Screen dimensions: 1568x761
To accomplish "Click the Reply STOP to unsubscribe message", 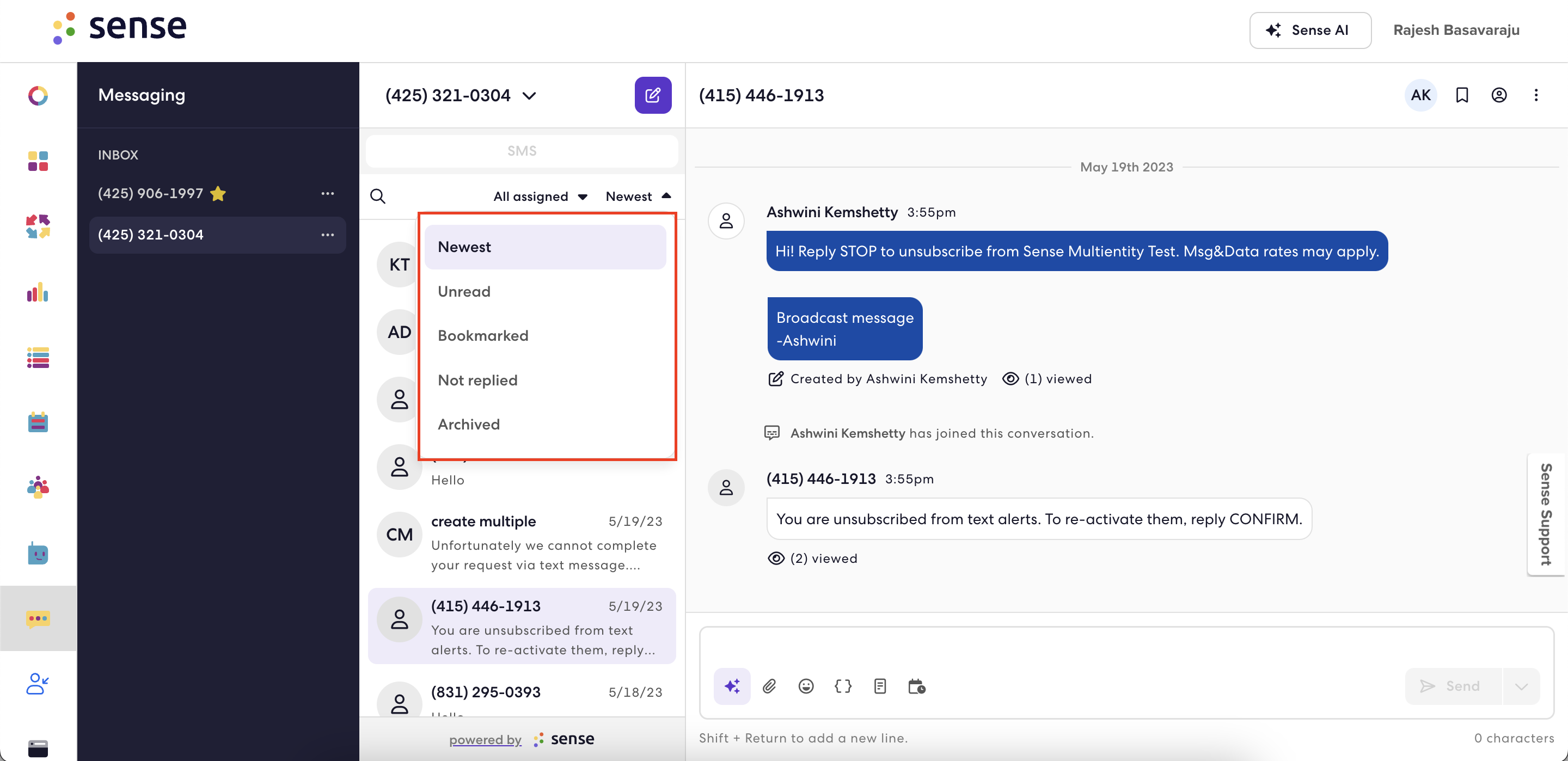I will [1077, 251].
